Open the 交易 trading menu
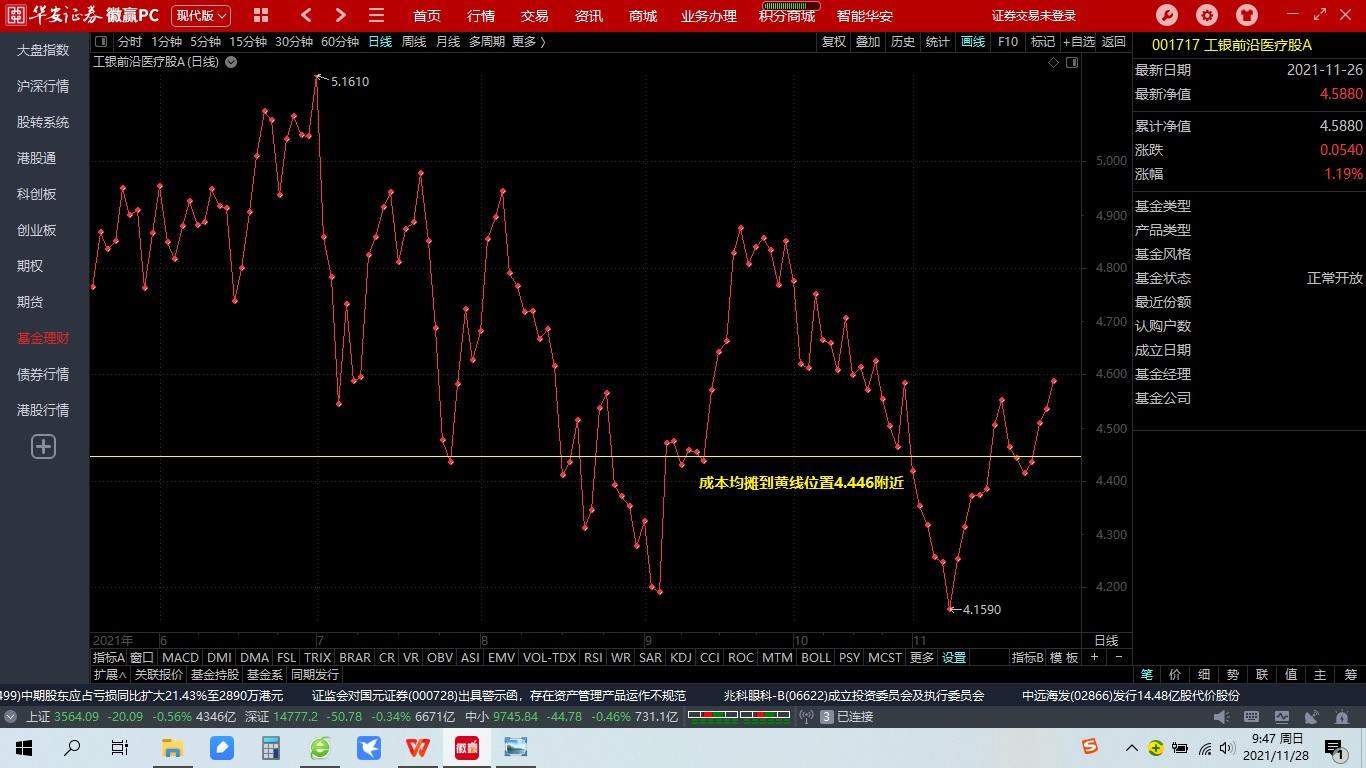The height and width of the screenshot is (768, 1366). pos(535,16)
